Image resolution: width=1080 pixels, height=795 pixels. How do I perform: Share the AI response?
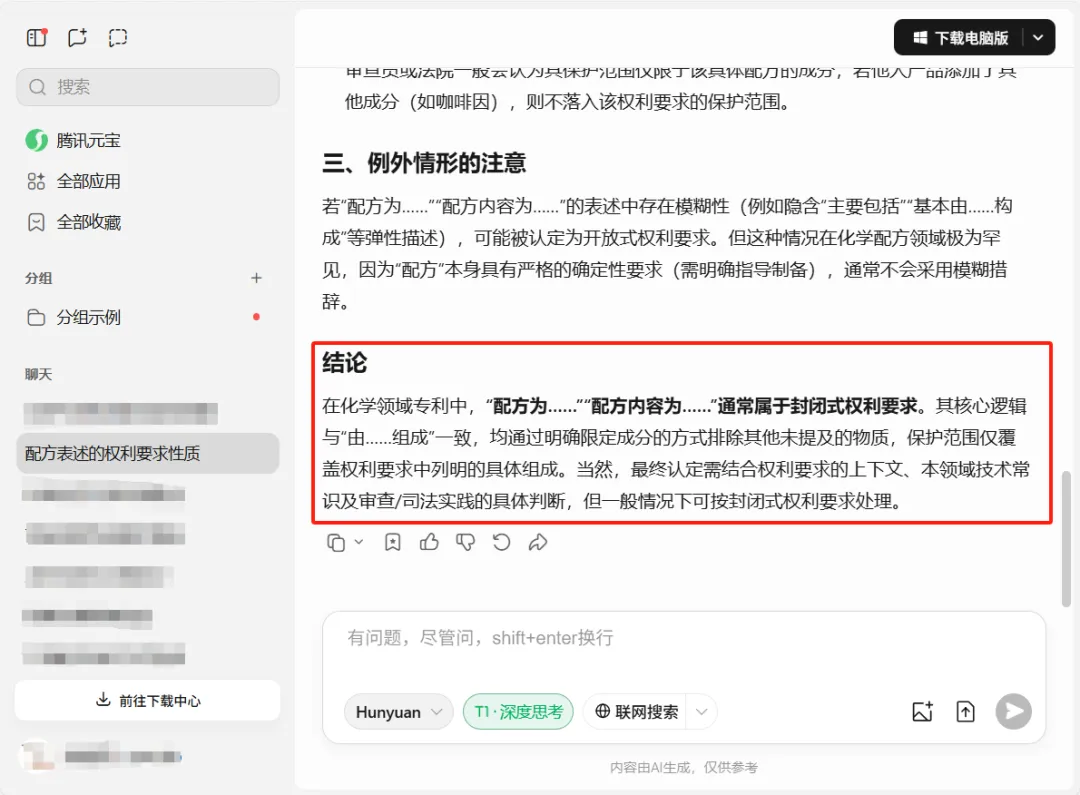click(537, 542)
